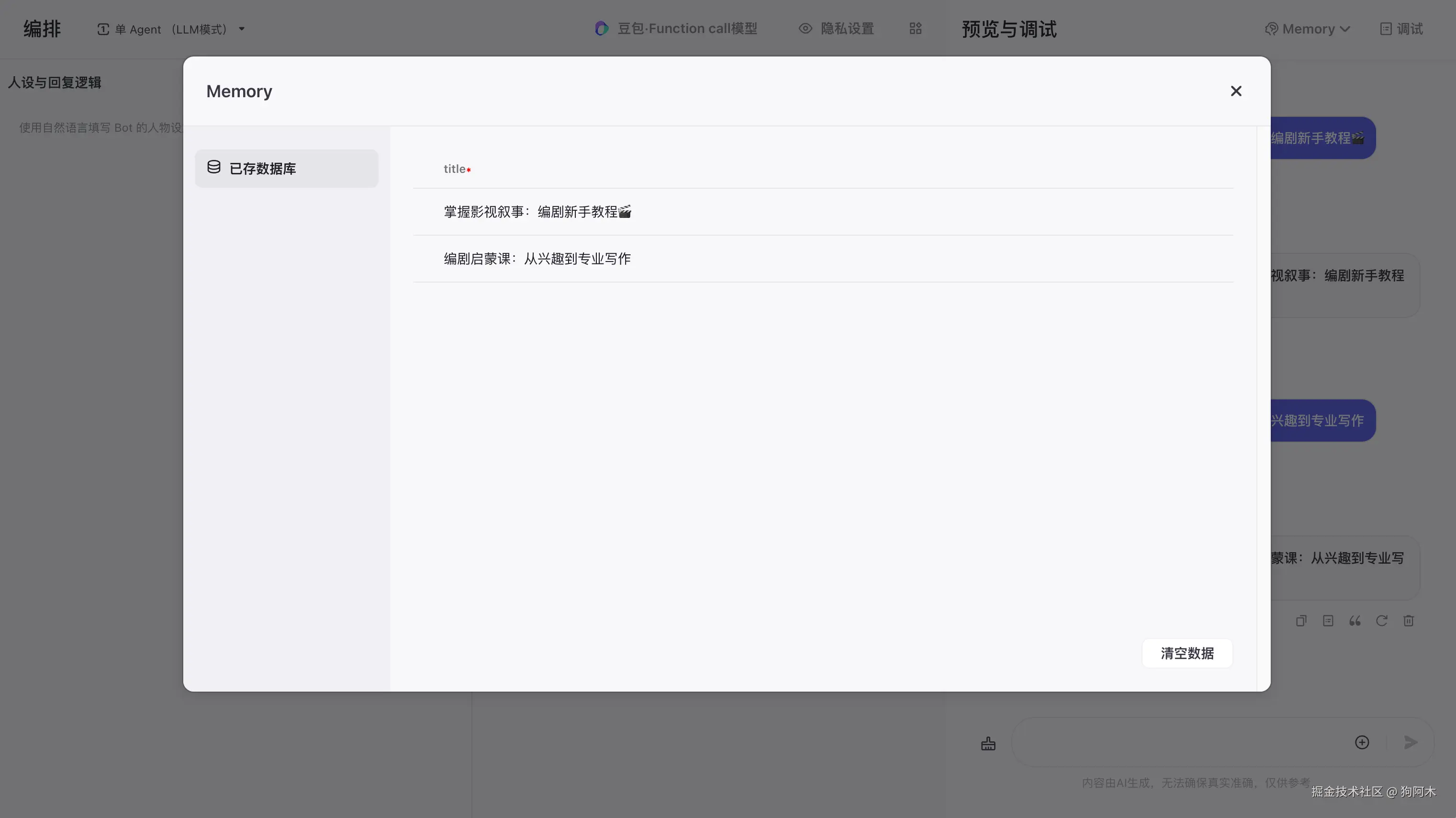The height and width of the screenshot is (818, 1456).
Task: Click the quote reply icon
Action: [x=1355, y=621]
